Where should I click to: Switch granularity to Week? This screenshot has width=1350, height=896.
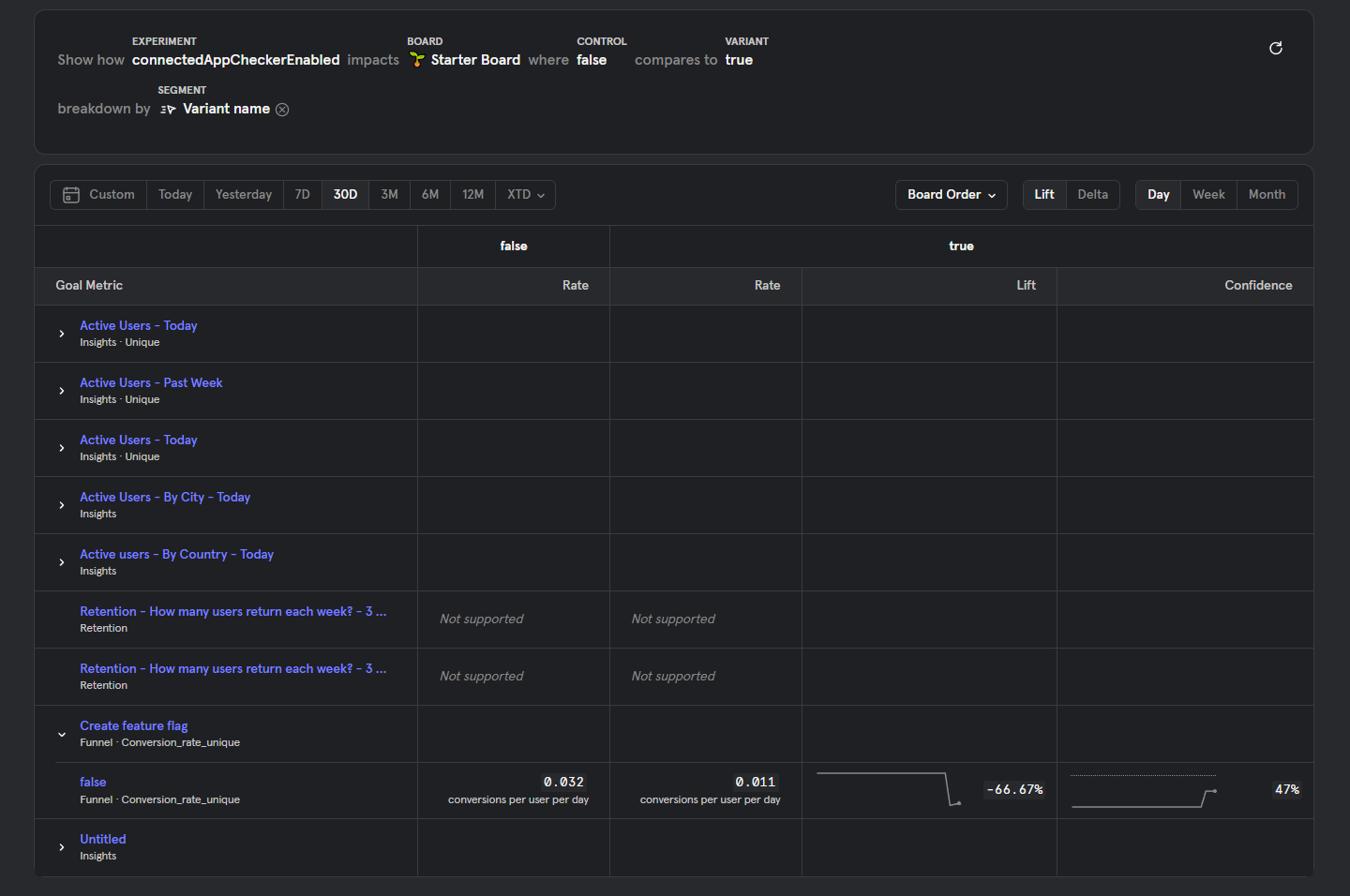(1208, 194)
